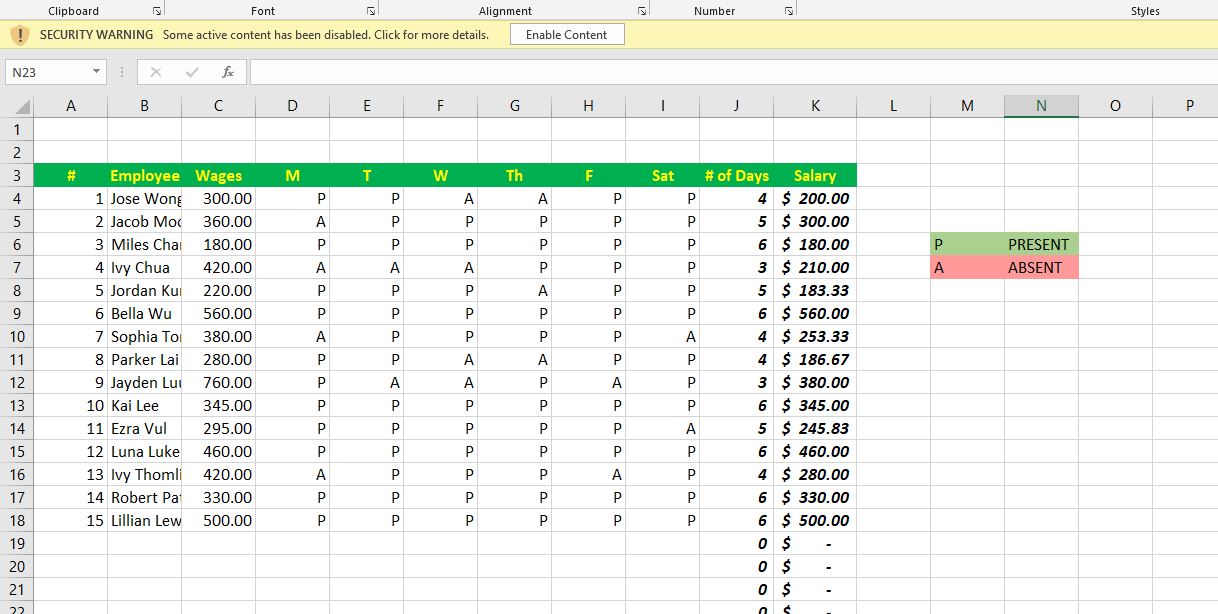Select the Ezra Vul employee cell
The image size is (1218, 614).
(x=145, y=429)
